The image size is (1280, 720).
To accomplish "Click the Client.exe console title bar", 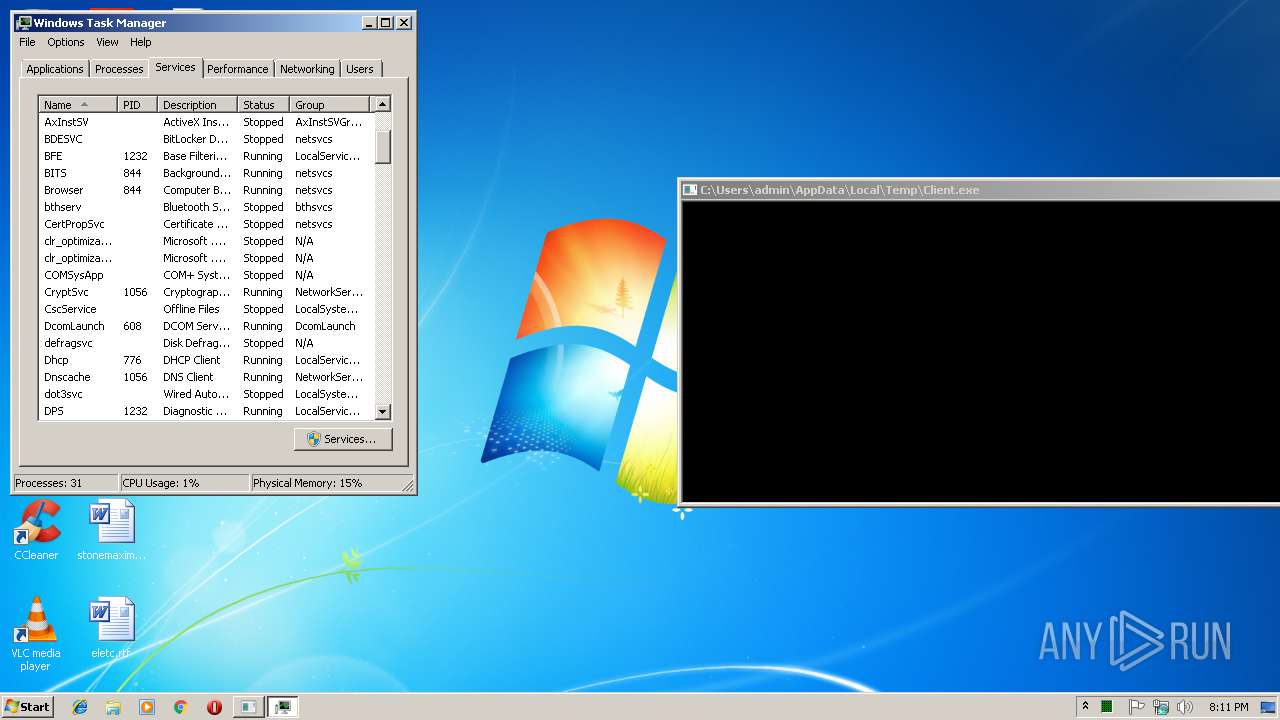I will pyautogui.click(x=980, y=189).
